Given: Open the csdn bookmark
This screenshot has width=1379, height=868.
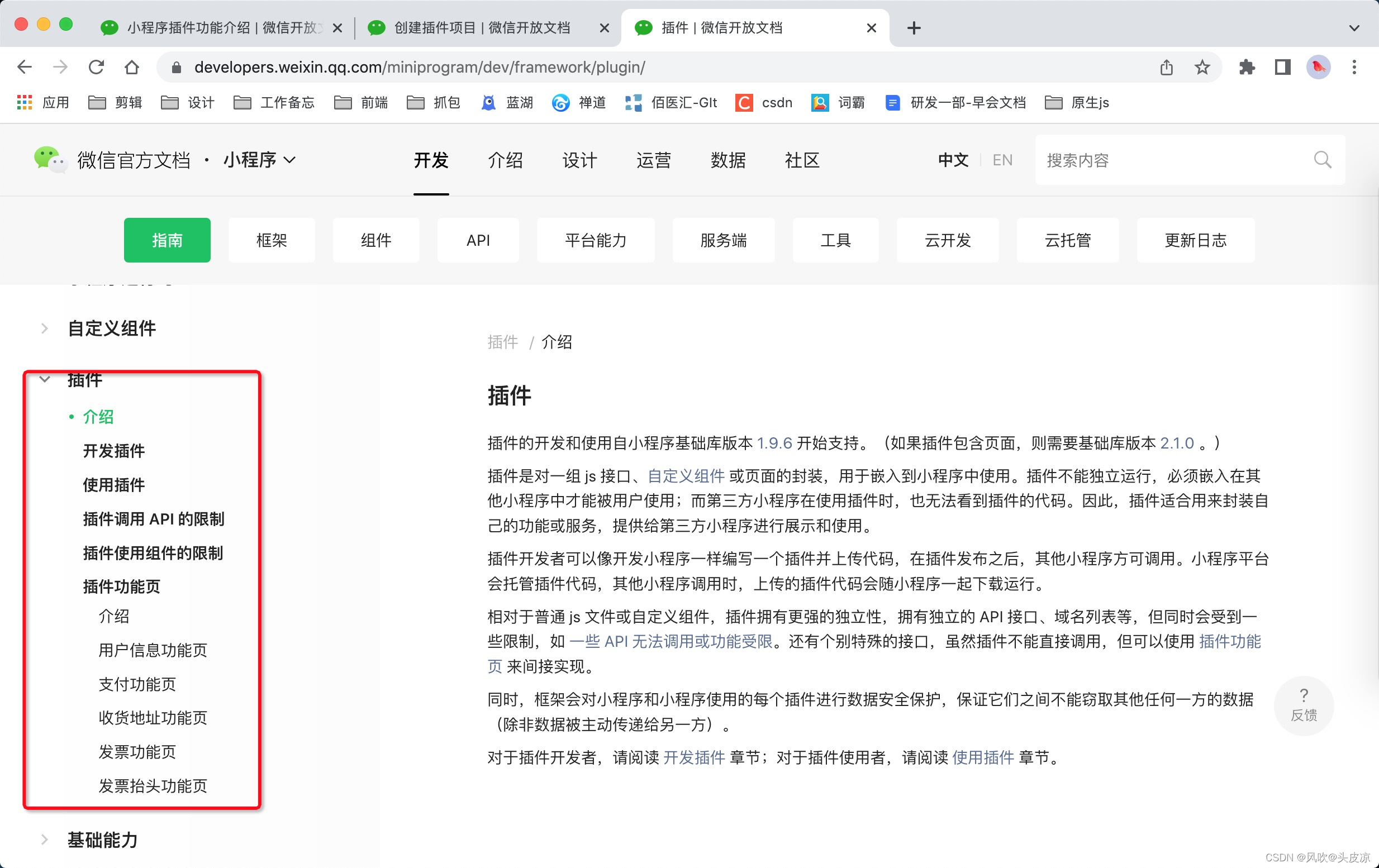Looking at the screenshot, I should (764, 102).
